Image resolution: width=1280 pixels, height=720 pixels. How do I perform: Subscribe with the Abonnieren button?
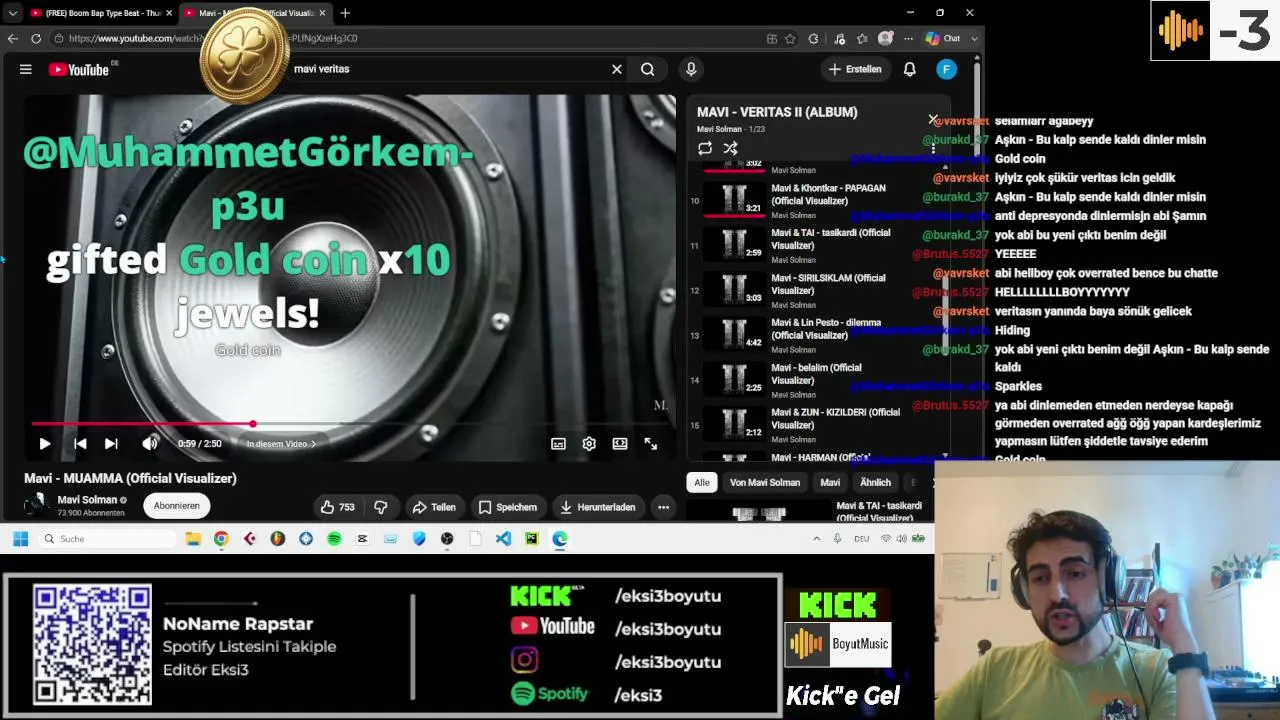point(177,506)
